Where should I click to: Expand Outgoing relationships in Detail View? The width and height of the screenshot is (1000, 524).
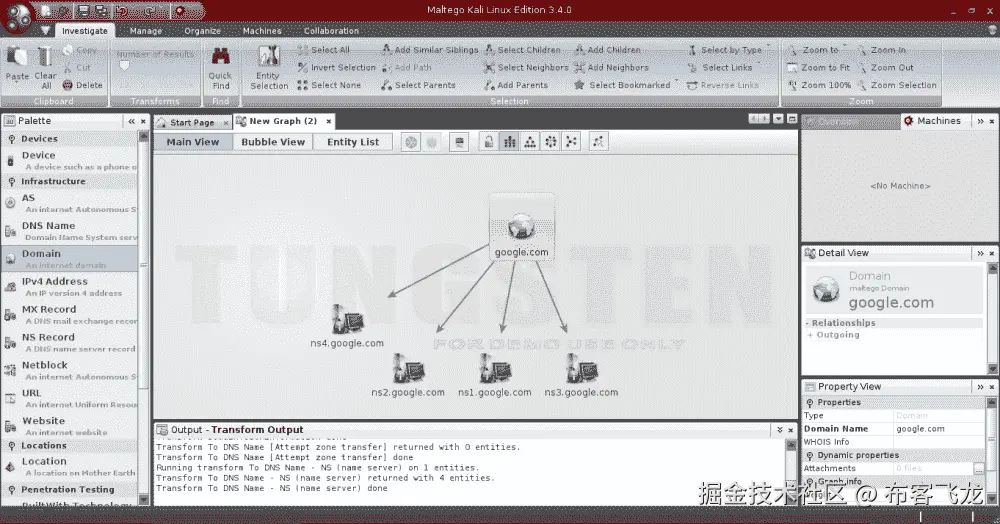point(811,335)
